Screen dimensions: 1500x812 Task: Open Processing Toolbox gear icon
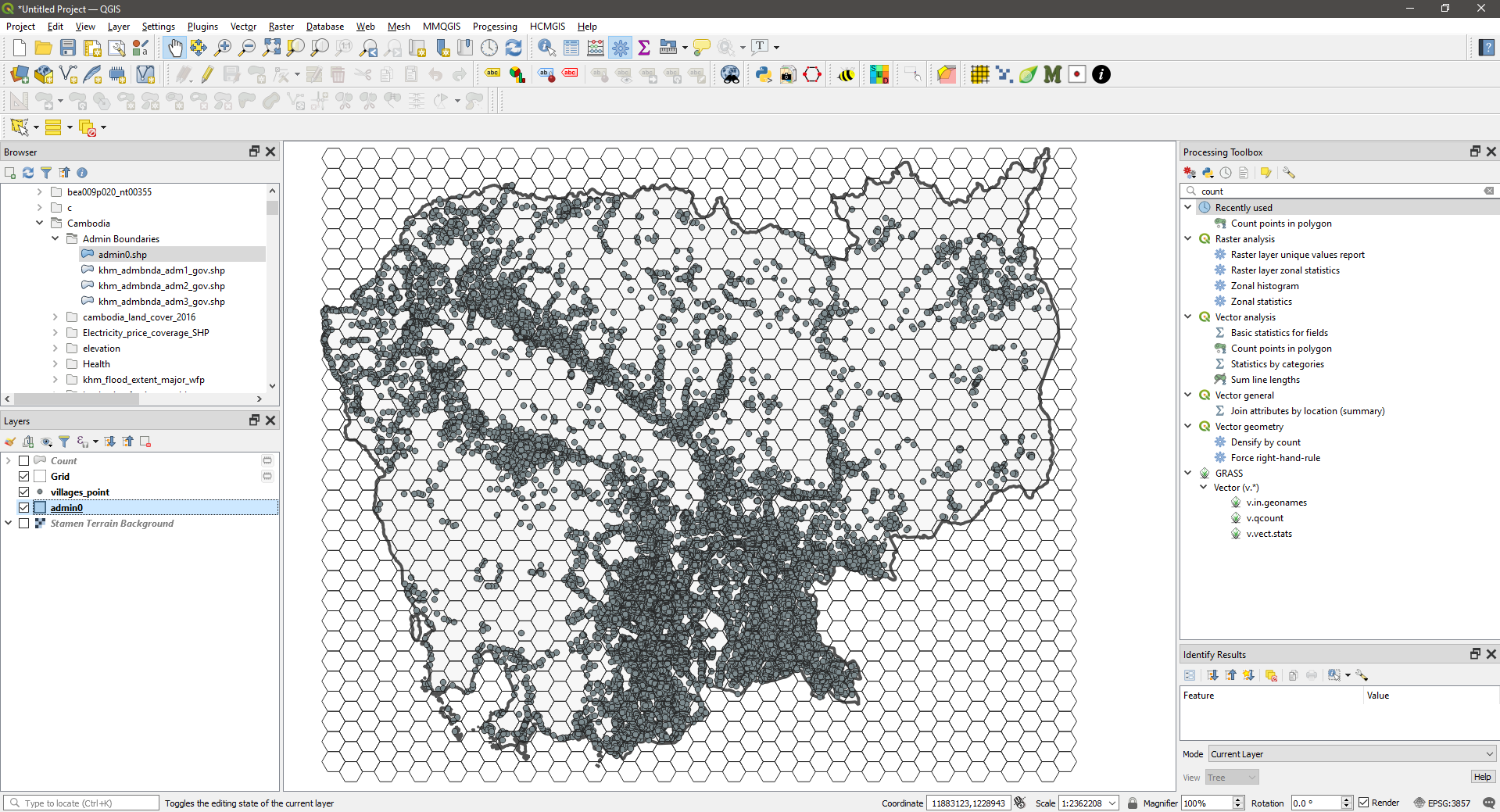point(621,48)
